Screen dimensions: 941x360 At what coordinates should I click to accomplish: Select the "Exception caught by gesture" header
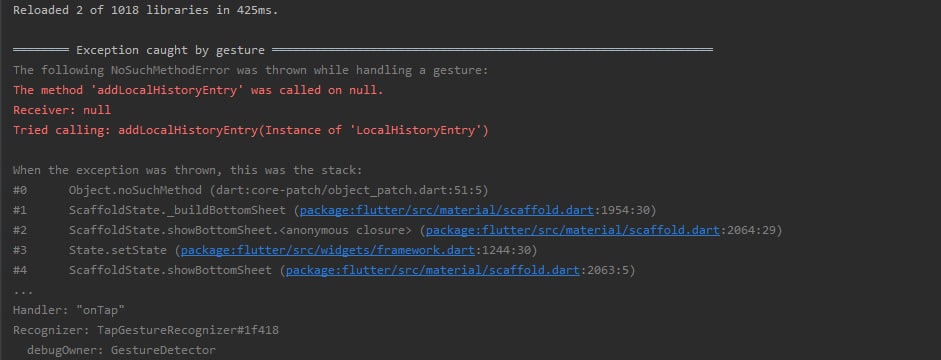pos(170,50)
